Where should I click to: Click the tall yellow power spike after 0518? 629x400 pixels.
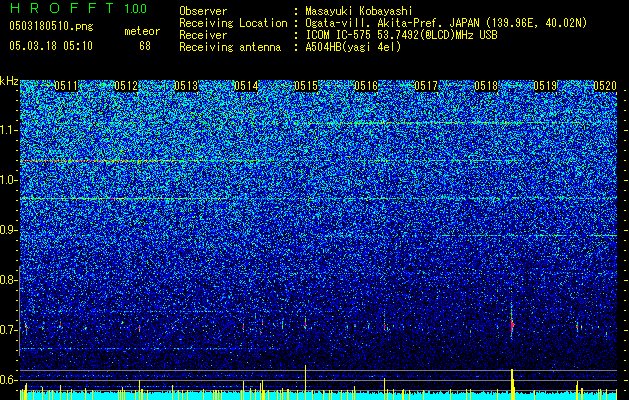pos(512,384)
